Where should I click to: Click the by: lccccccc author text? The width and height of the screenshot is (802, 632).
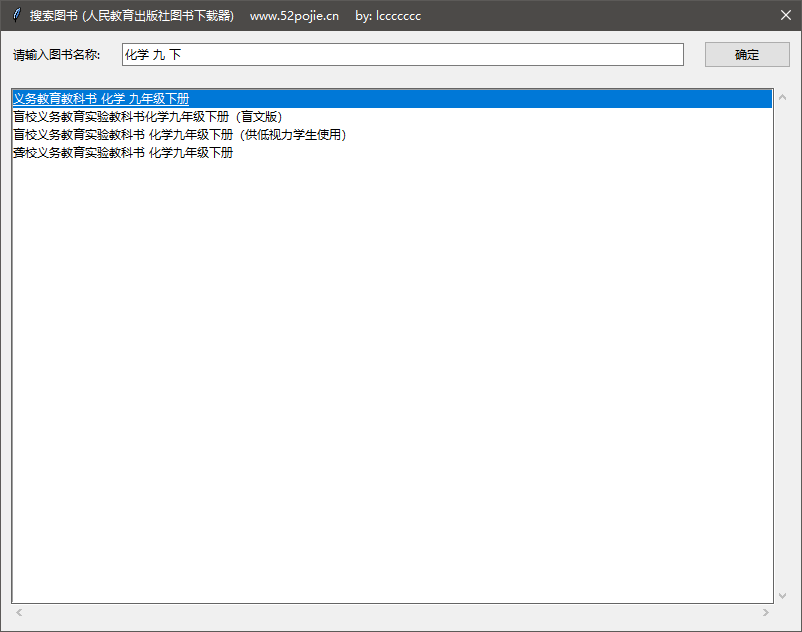(x=388, y=15)
